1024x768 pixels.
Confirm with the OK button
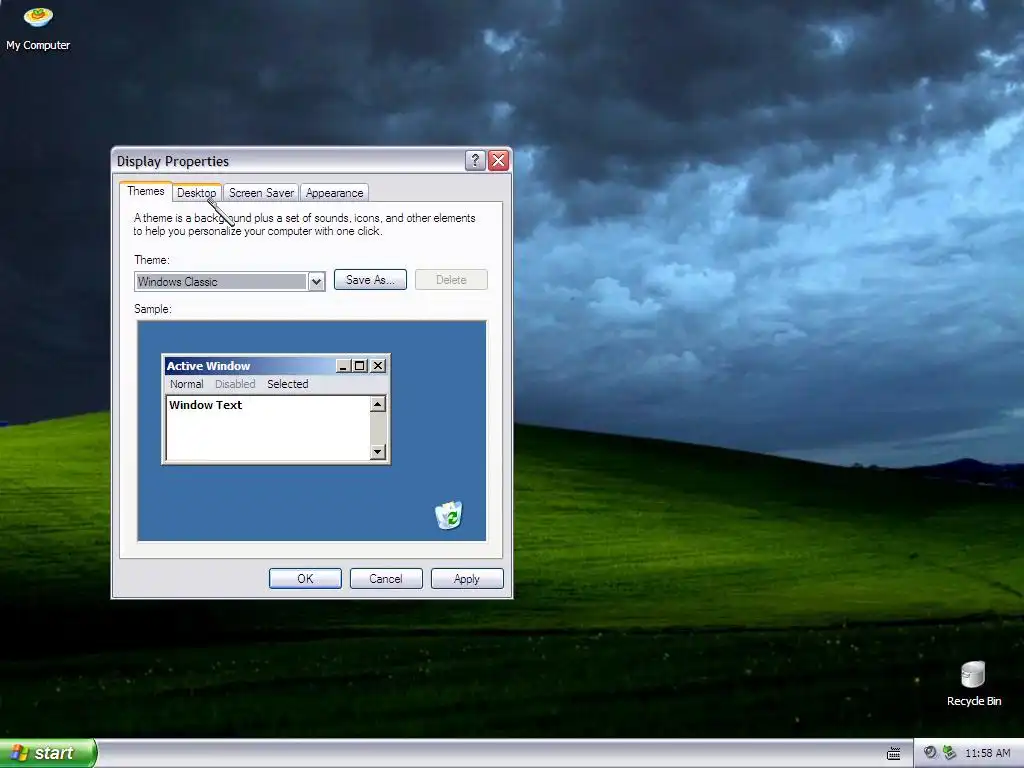pyautogui.click(x=305, y=579)
